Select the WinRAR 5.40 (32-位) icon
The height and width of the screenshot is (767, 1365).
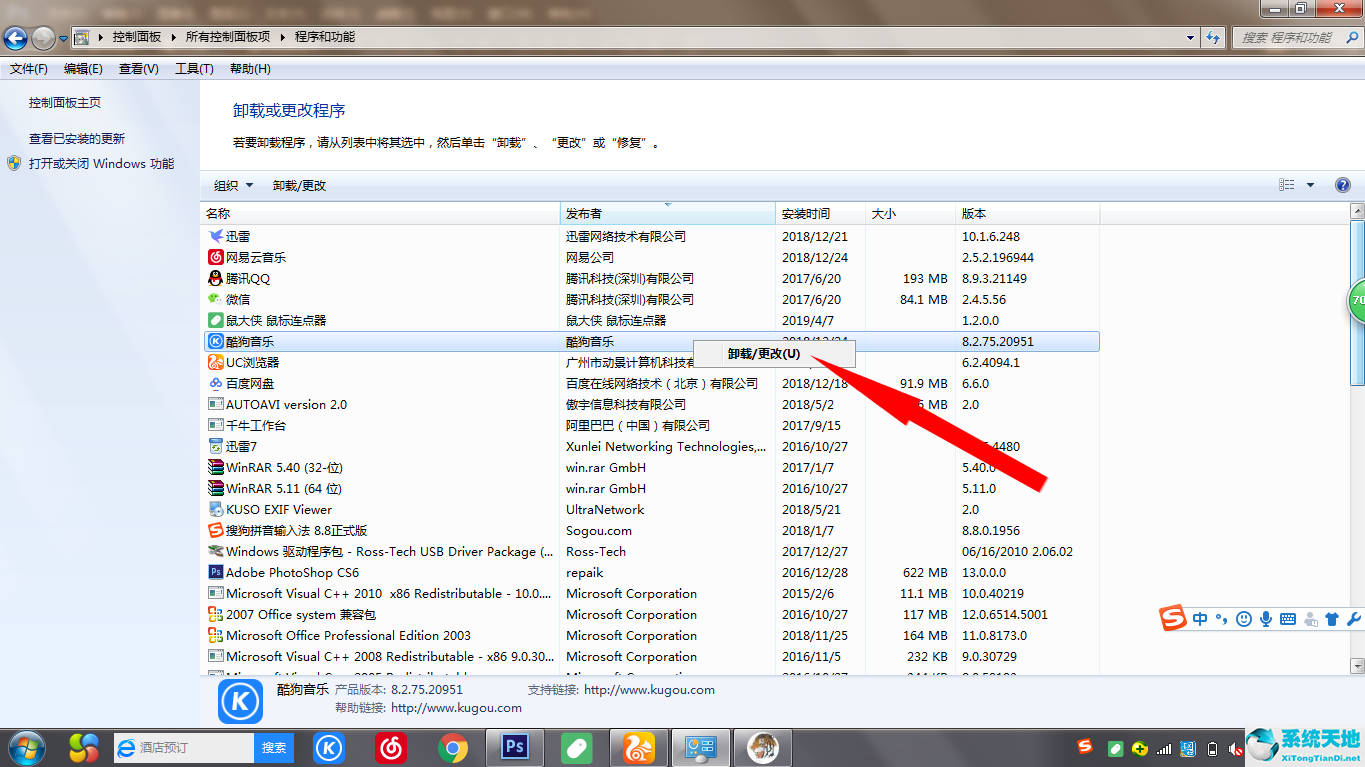point(215,467)
